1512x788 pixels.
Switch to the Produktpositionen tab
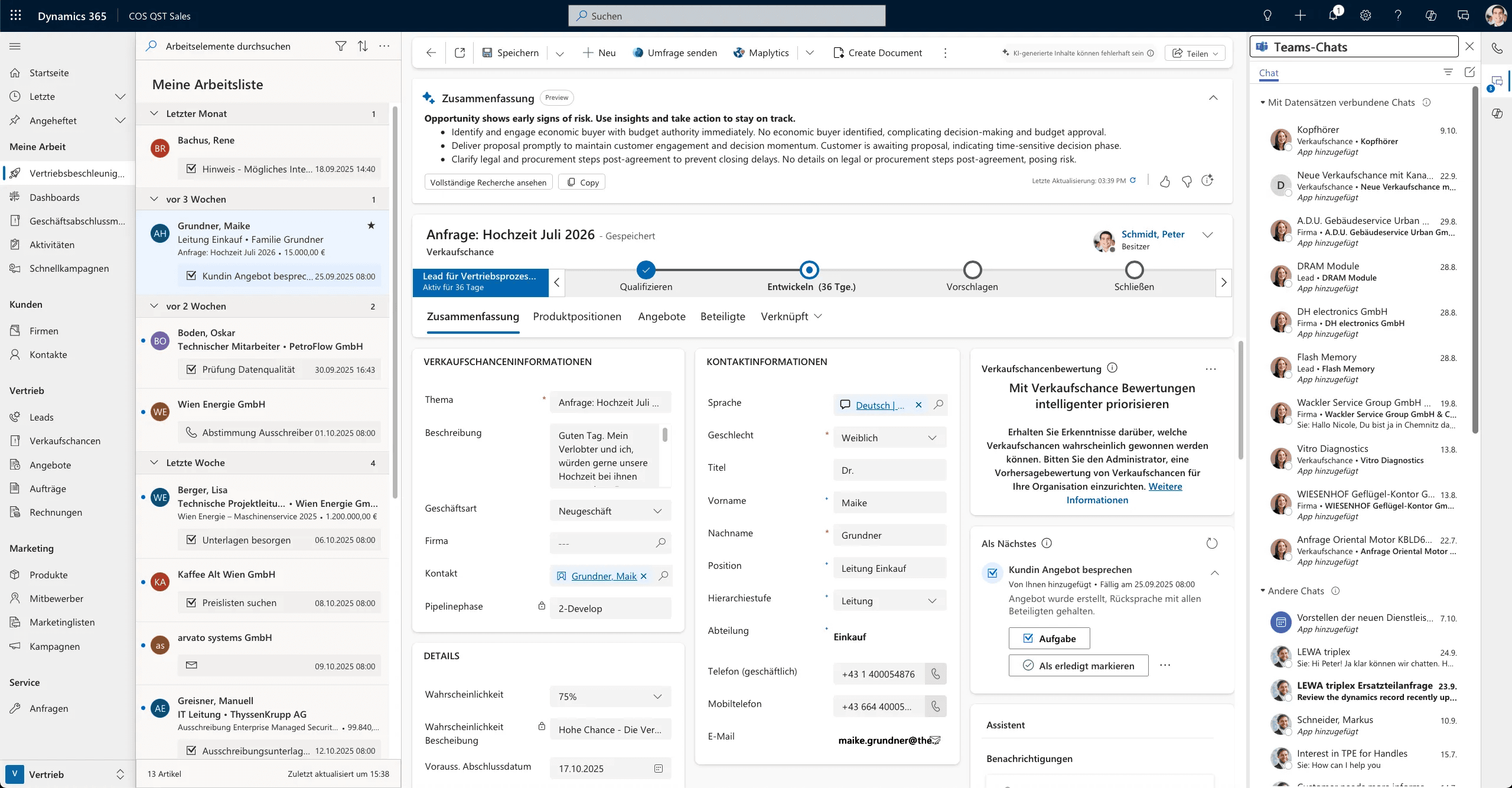(577, 317)
